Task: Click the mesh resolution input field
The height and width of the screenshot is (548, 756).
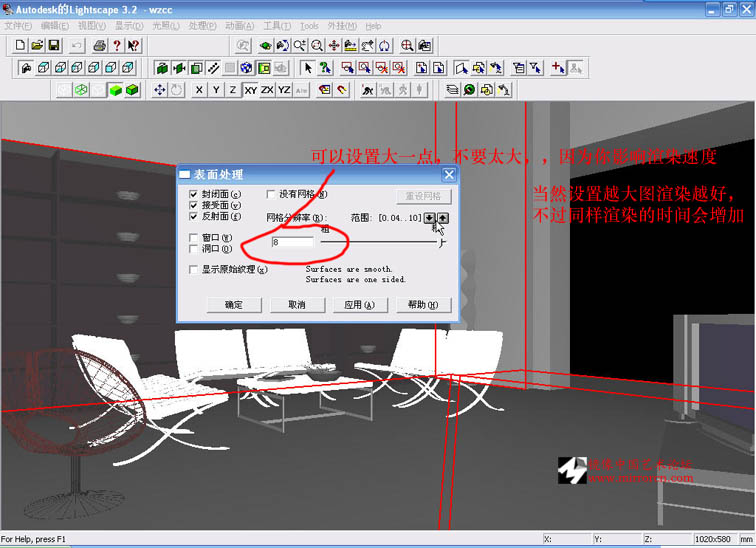Action: point(292,242)
